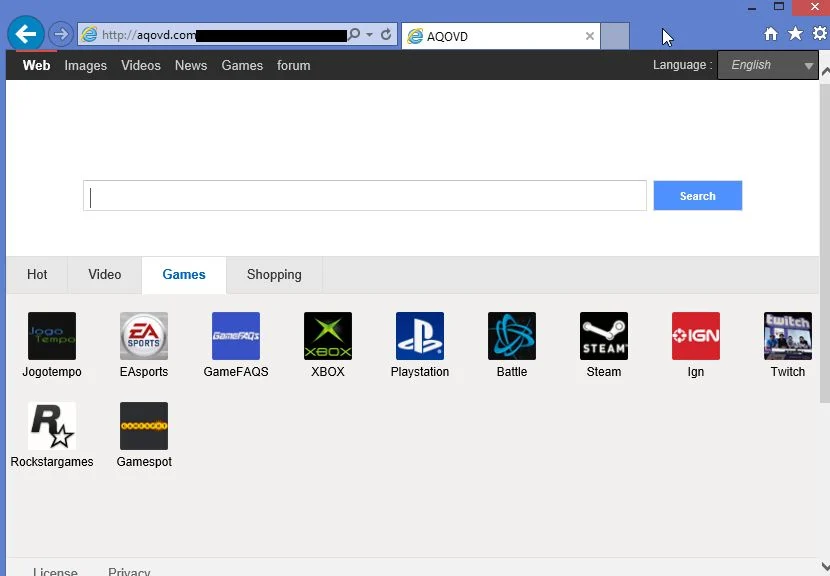Expand the address bar autocomplete dropdown arrow
Screen dimensions: 830x576
pos(369,35)
